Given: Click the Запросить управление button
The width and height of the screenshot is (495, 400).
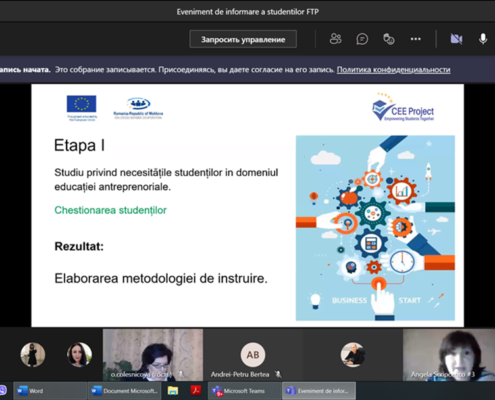Looking at the screenshot, I should (x=243, y=39).
